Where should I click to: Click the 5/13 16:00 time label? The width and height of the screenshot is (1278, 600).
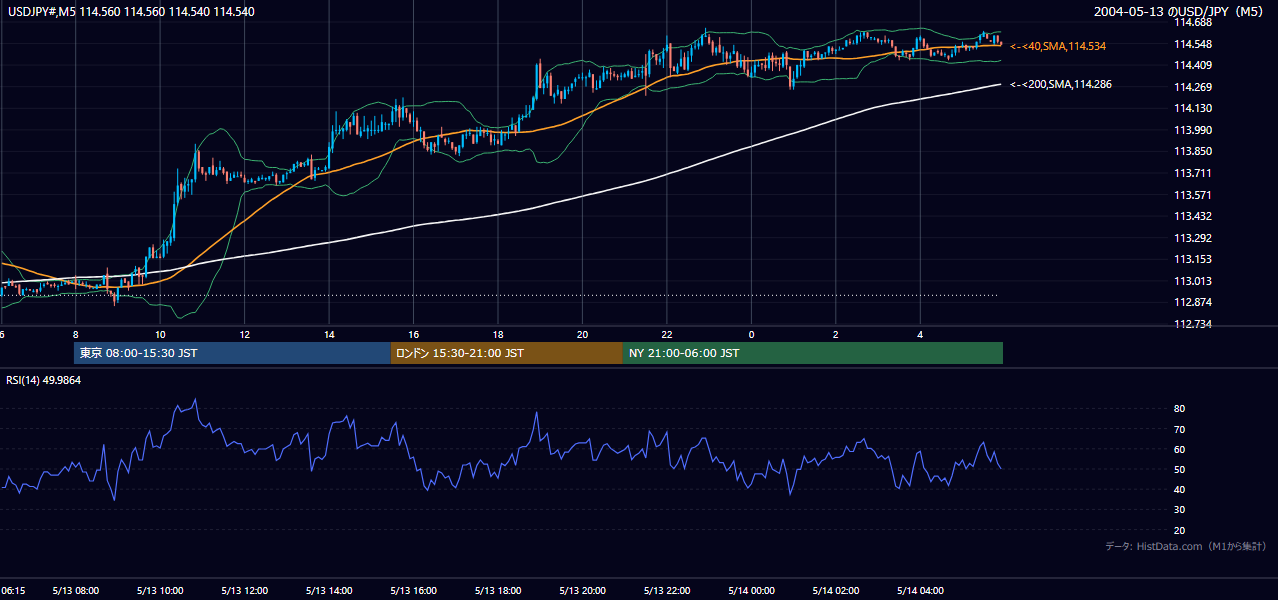[x=413, y=591]
